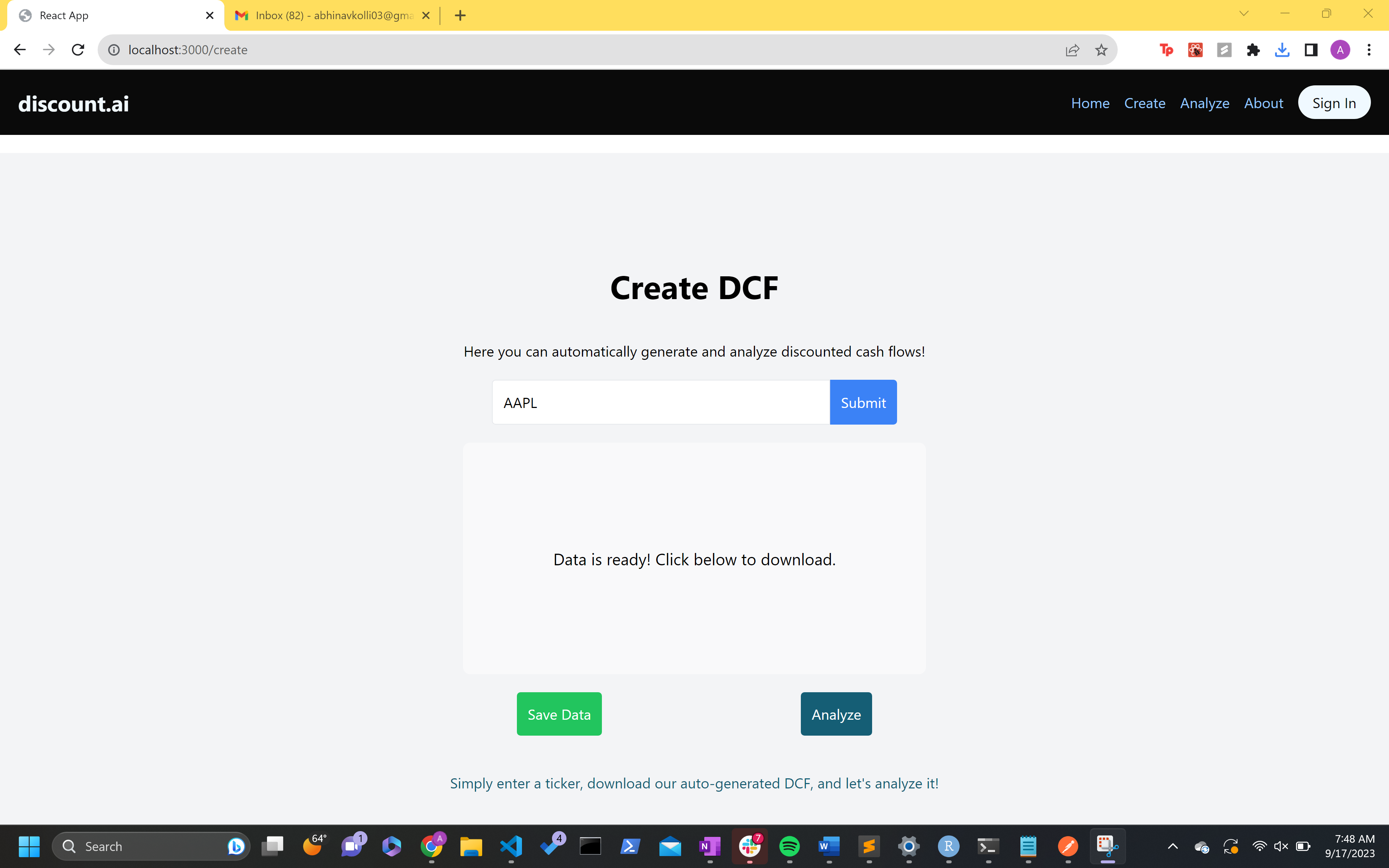Bookmark this page with the star icon

coord(1101,50)
